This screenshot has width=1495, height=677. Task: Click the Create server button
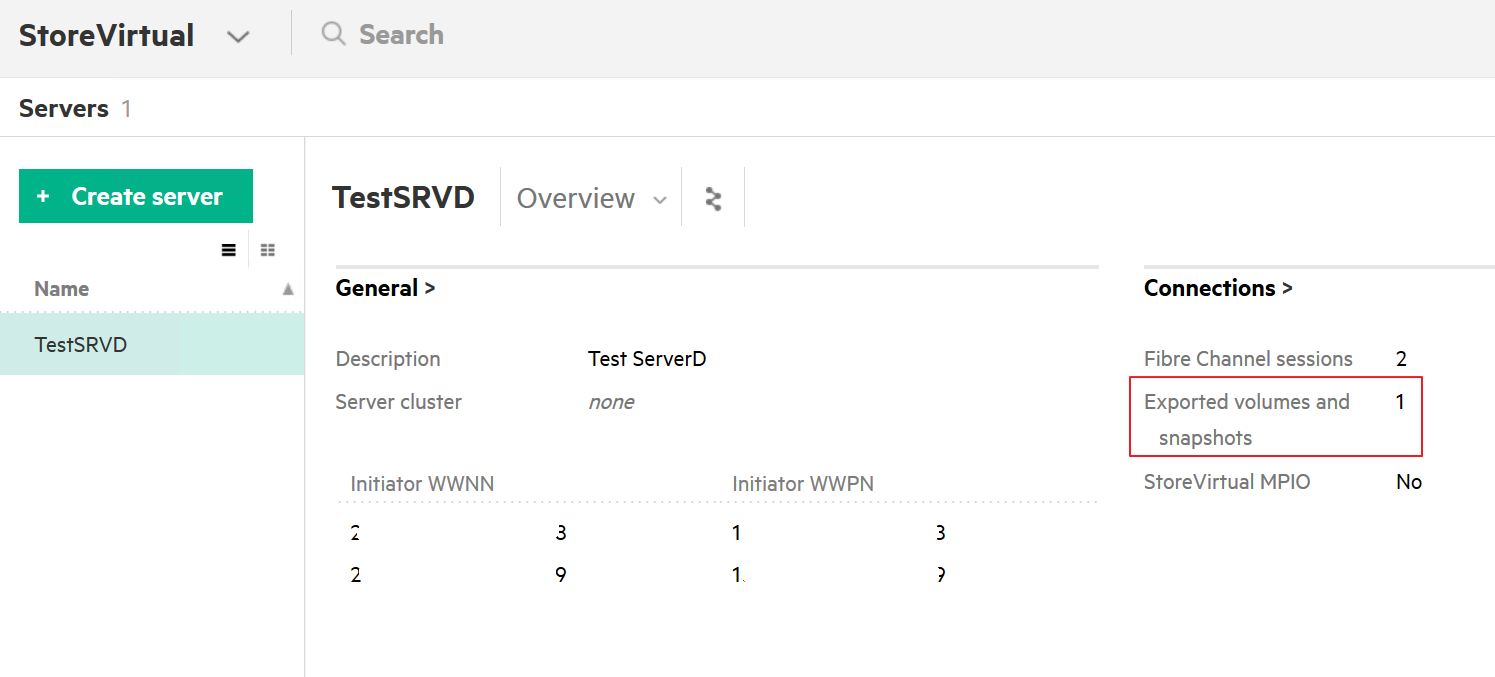(136, 196)
